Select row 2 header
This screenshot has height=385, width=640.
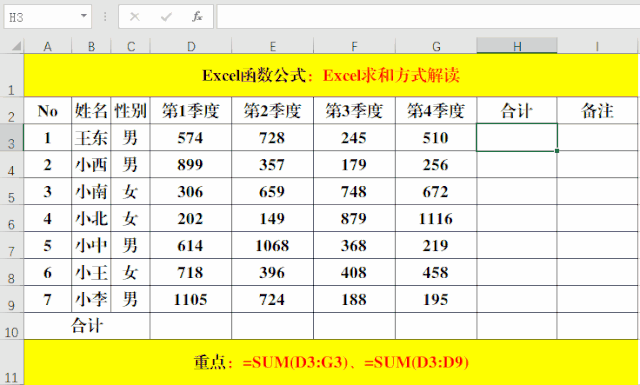click(11, 110)
